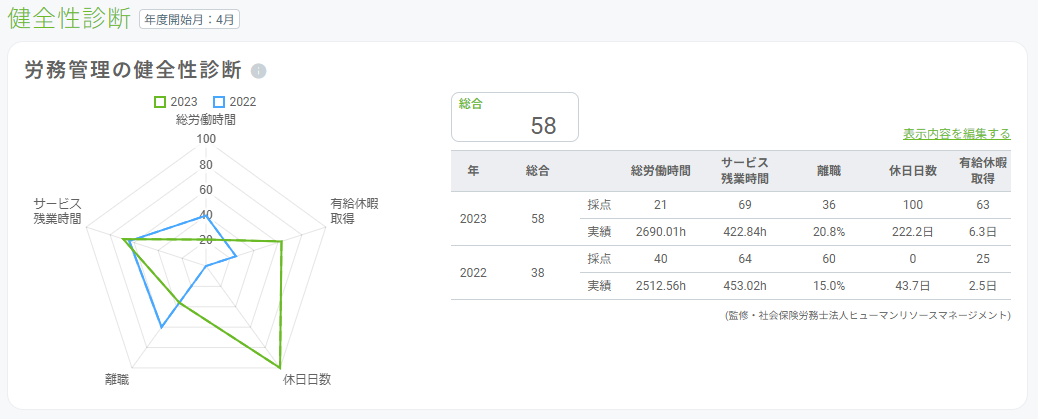This screenshot has height=419, width=1038.
Task: Click the 休日日数 column header
Action: point(913,171)
